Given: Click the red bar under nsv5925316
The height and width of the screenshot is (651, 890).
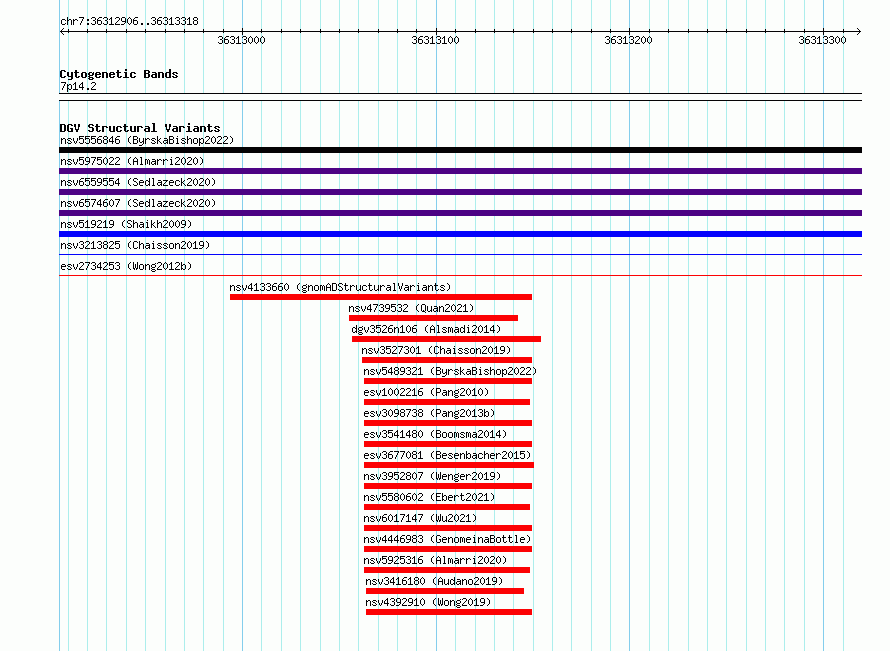Looking at the screenshot, I should pyautogui.click(x=447, y=570).
